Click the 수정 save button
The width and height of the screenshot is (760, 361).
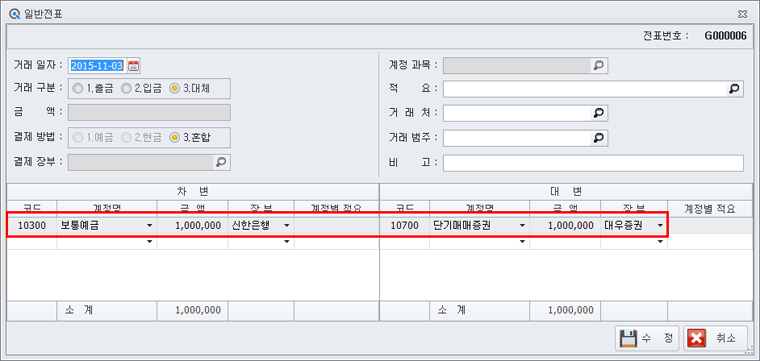pos(648,338)
